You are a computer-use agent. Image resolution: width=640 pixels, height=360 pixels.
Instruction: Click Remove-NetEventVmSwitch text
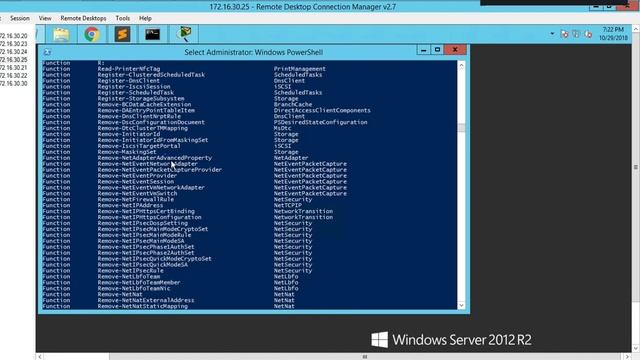pos(137,193)
